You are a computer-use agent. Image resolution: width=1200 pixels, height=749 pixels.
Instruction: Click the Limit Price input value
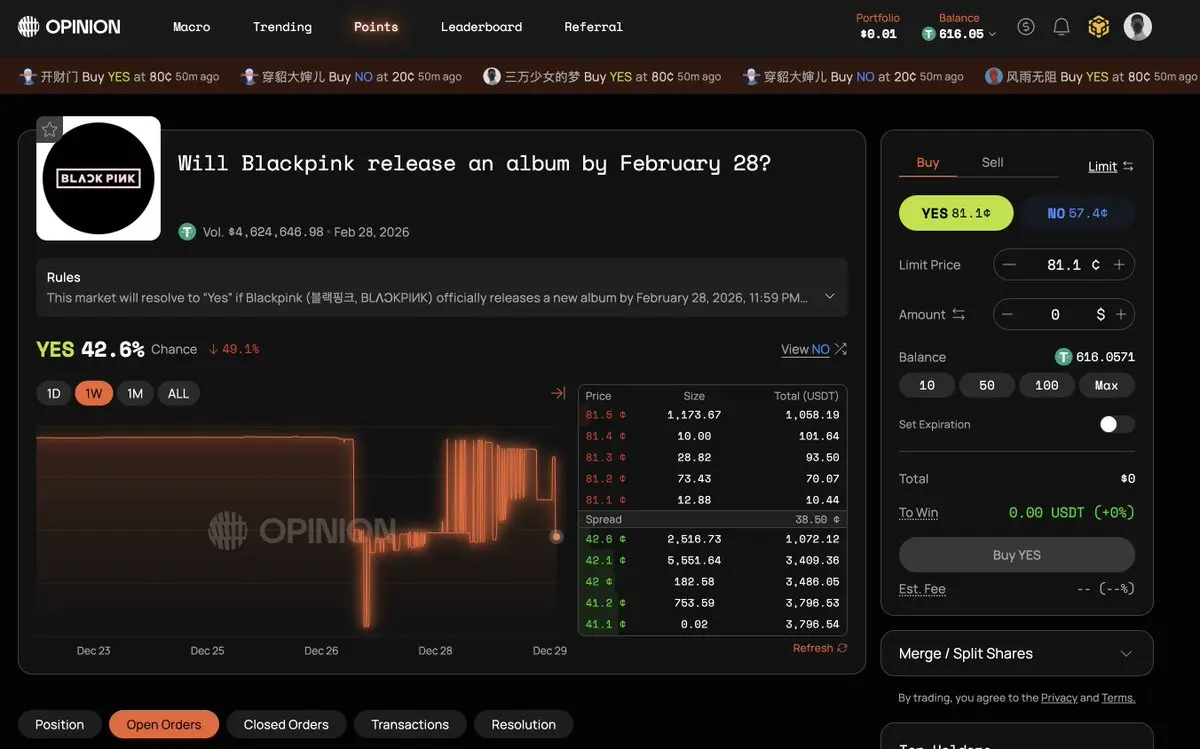1064,265
